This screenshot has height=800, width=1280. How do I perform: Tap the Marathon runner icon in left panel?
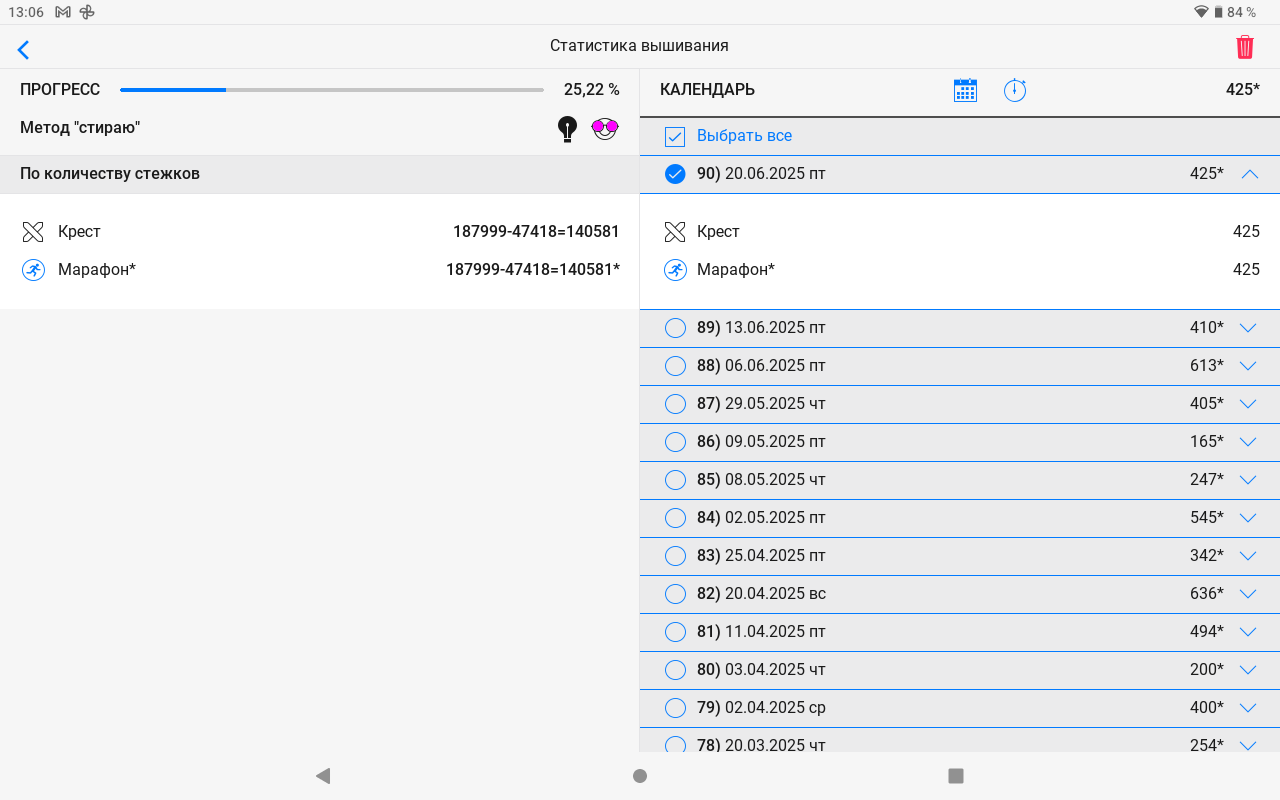33,270
